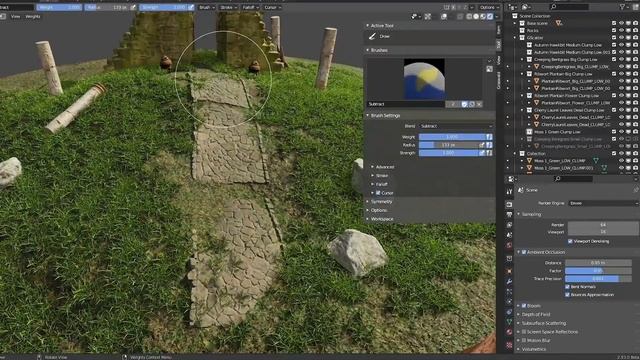Switch to solid viewport shading icon
The width and height of the screenshot is (640, 360).
point(476,16)
